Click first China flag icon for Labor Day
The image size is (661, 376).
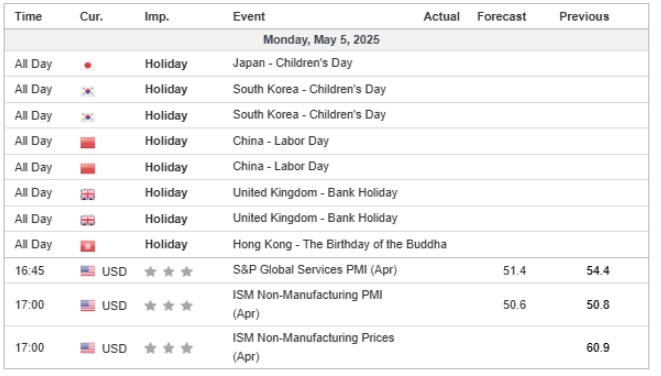(x=88, y=142)
